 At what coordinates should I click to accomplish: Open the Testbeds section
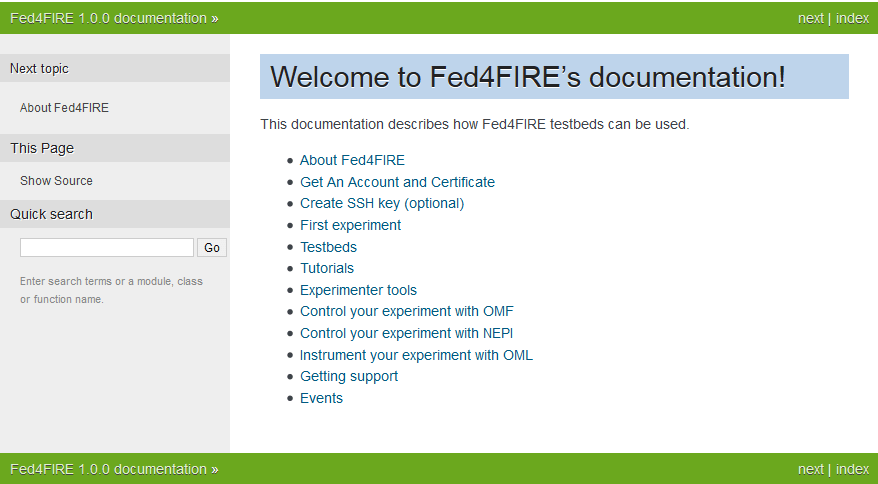(328, 247)
